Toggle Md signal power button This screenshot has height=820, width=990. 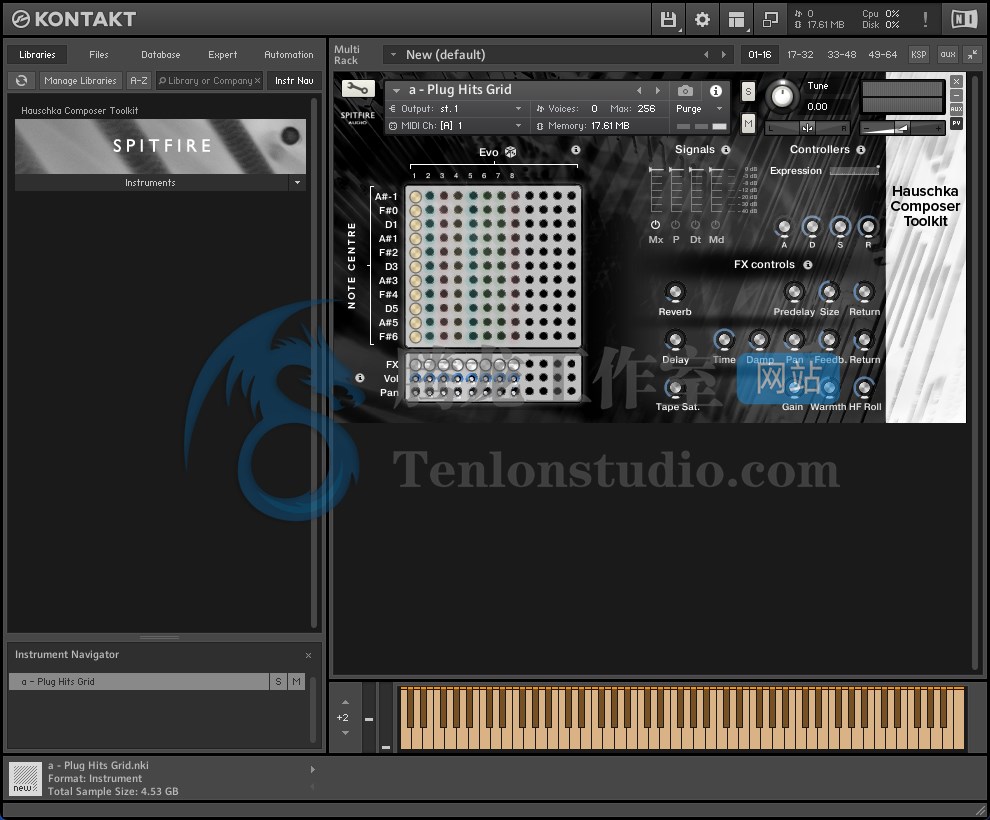(x=715, y=225)
